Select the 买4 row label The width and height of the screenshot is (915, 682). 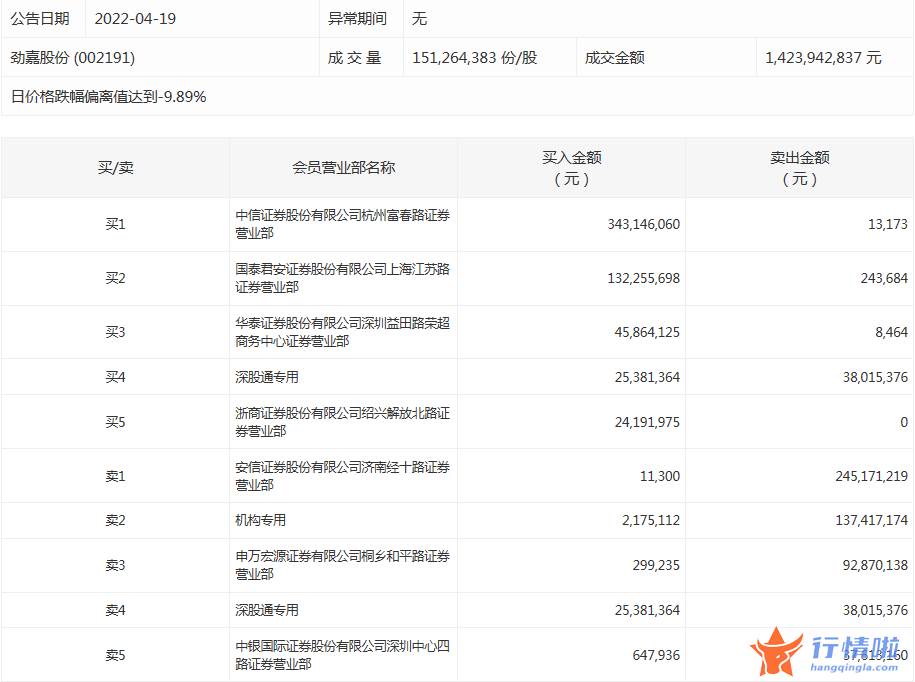pos(116,377)
